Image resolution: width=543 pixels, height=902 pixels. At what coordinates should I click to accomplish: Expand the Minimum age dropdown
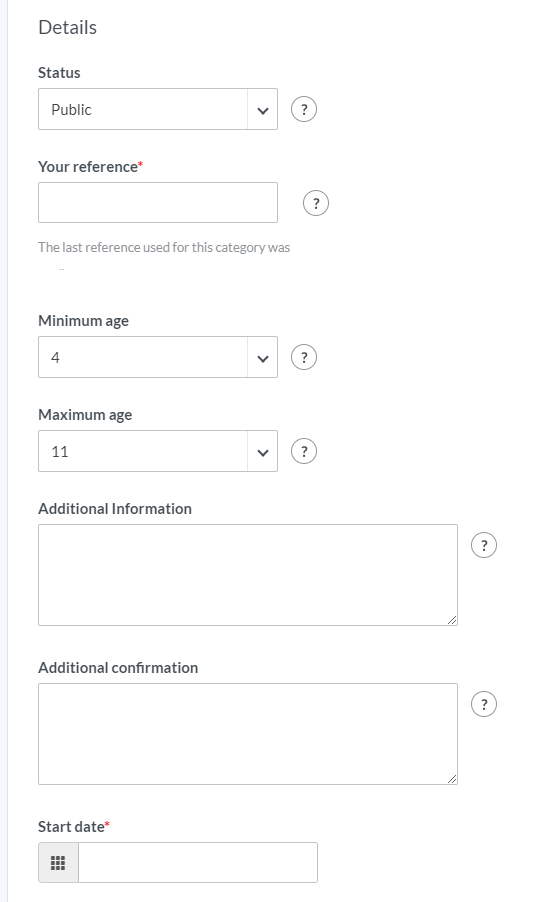tap(158, 357)
